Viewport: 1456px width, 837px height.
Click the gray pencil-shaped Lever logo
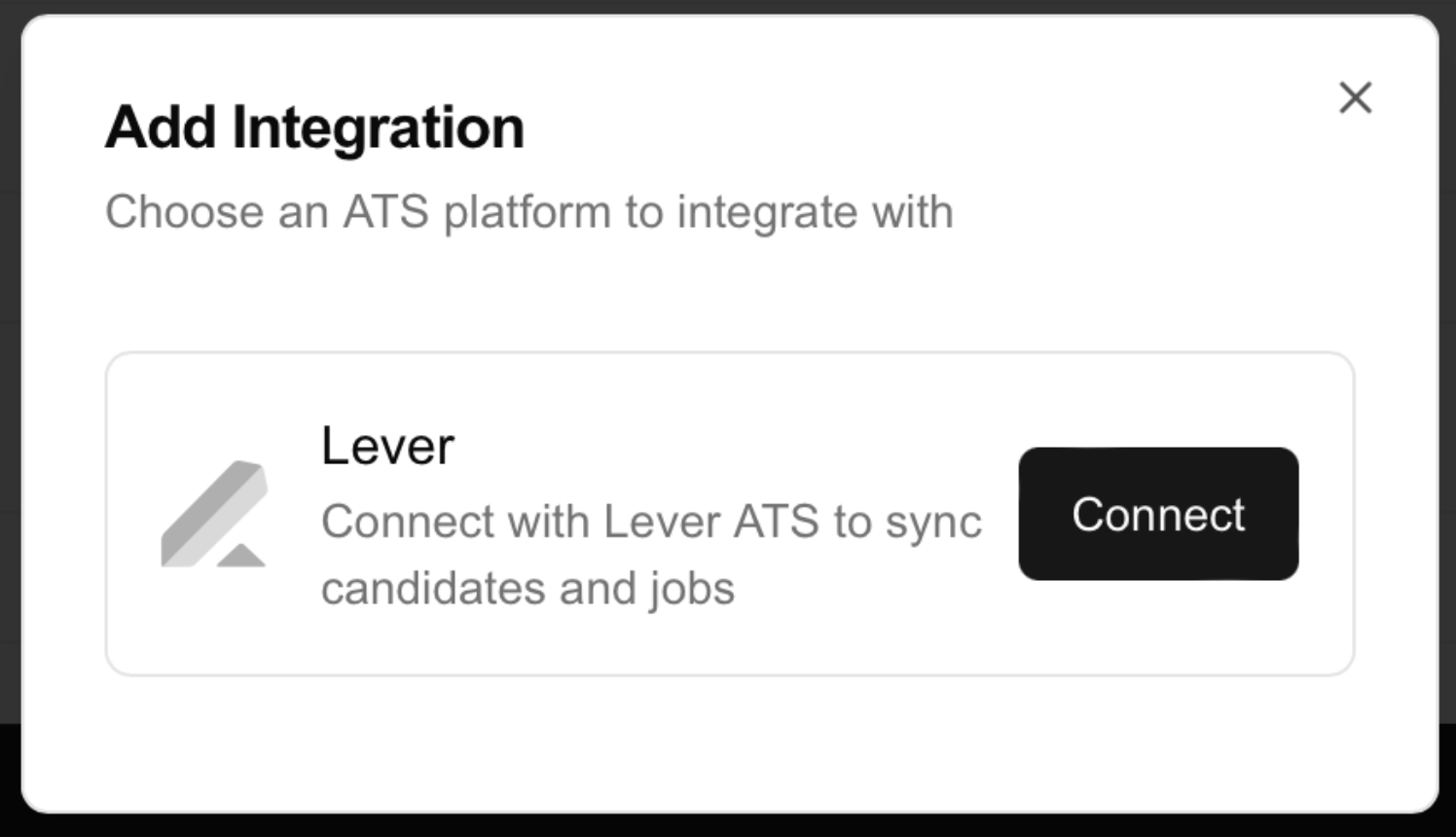(214, 514)
